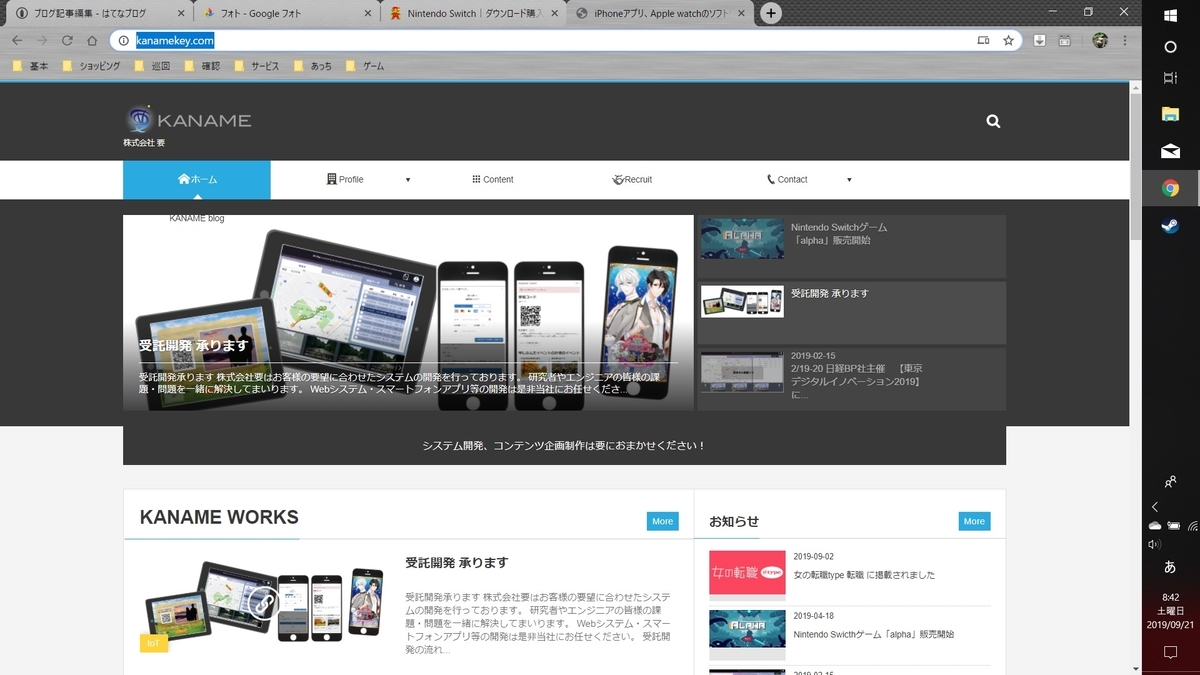The image size is (1200, 675).
Task: Select the ホーム navigation tab
Action: click(197, 180)
